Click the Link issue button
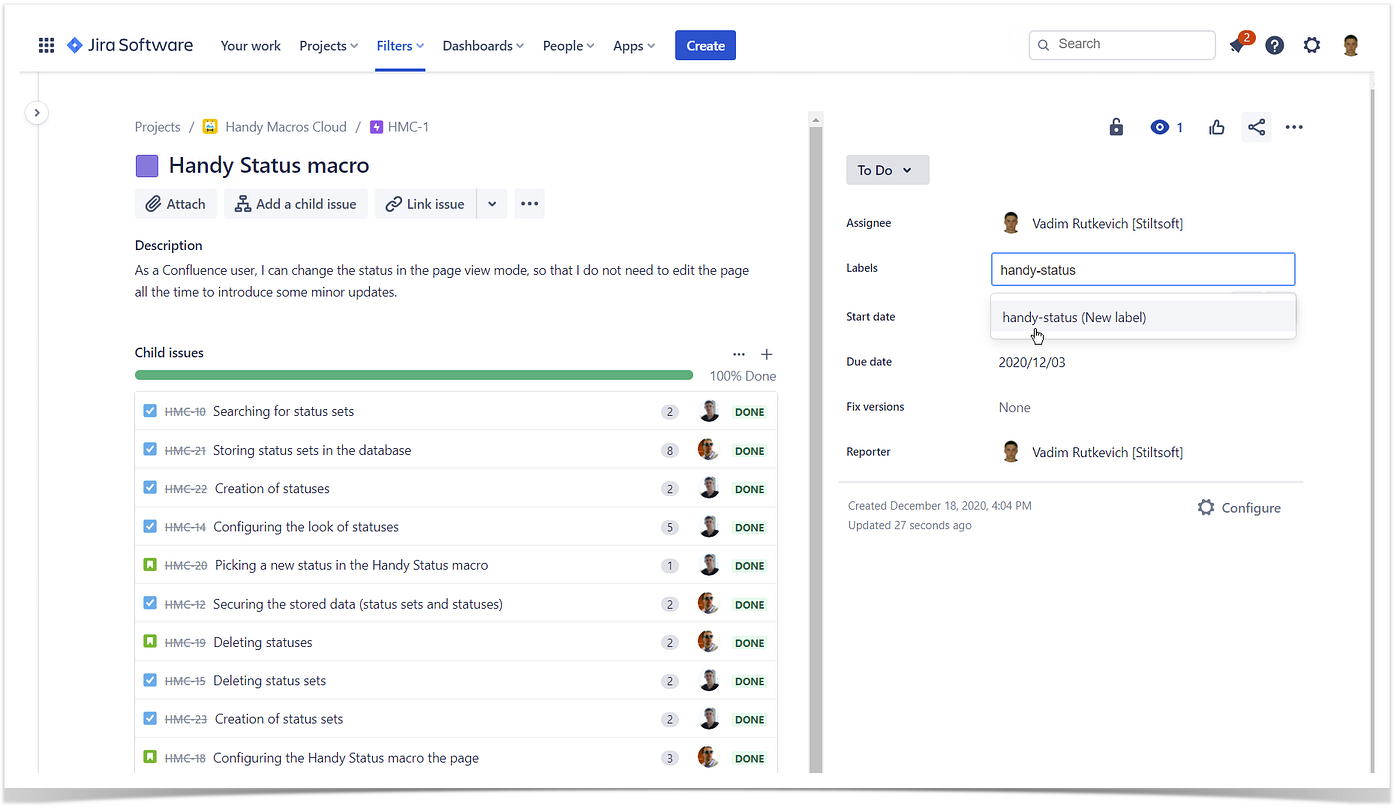 coord(426,204)
